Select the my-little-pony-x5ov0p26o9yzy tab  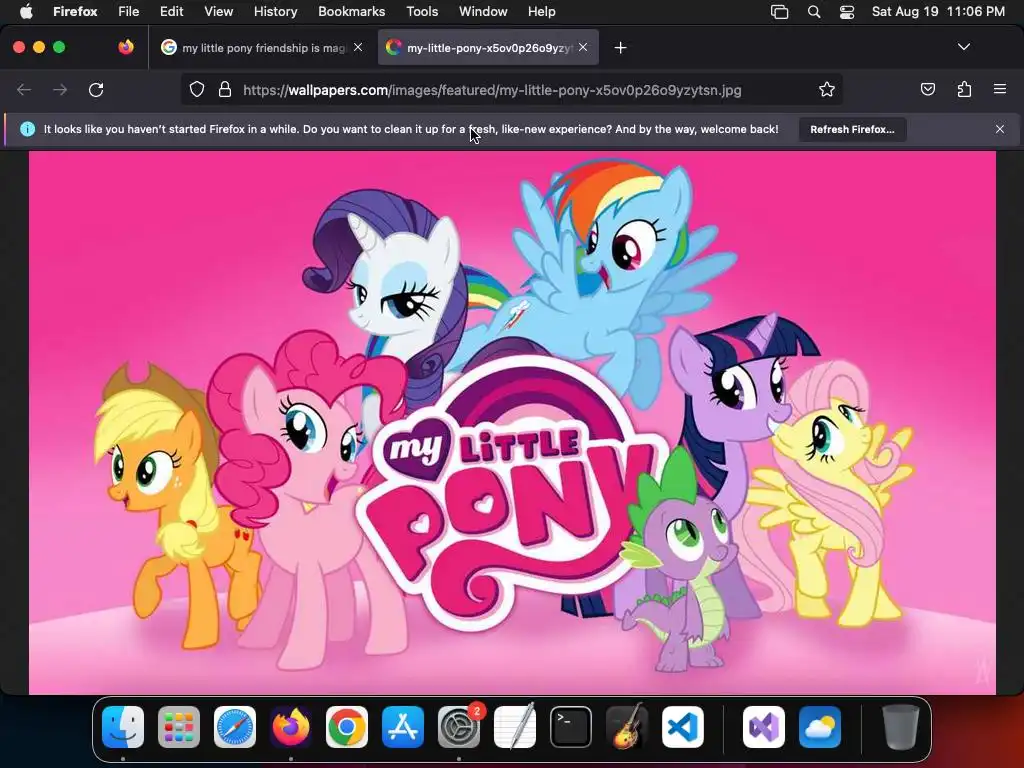point(488,48)
